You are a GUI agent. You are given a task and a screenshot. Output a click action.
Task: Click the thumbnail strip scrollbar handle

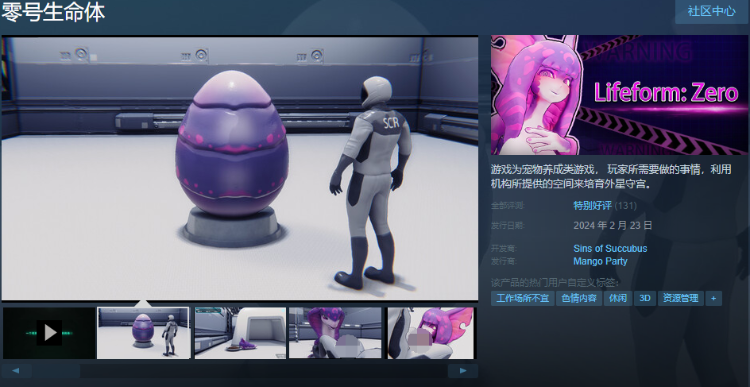click(56, 371)
